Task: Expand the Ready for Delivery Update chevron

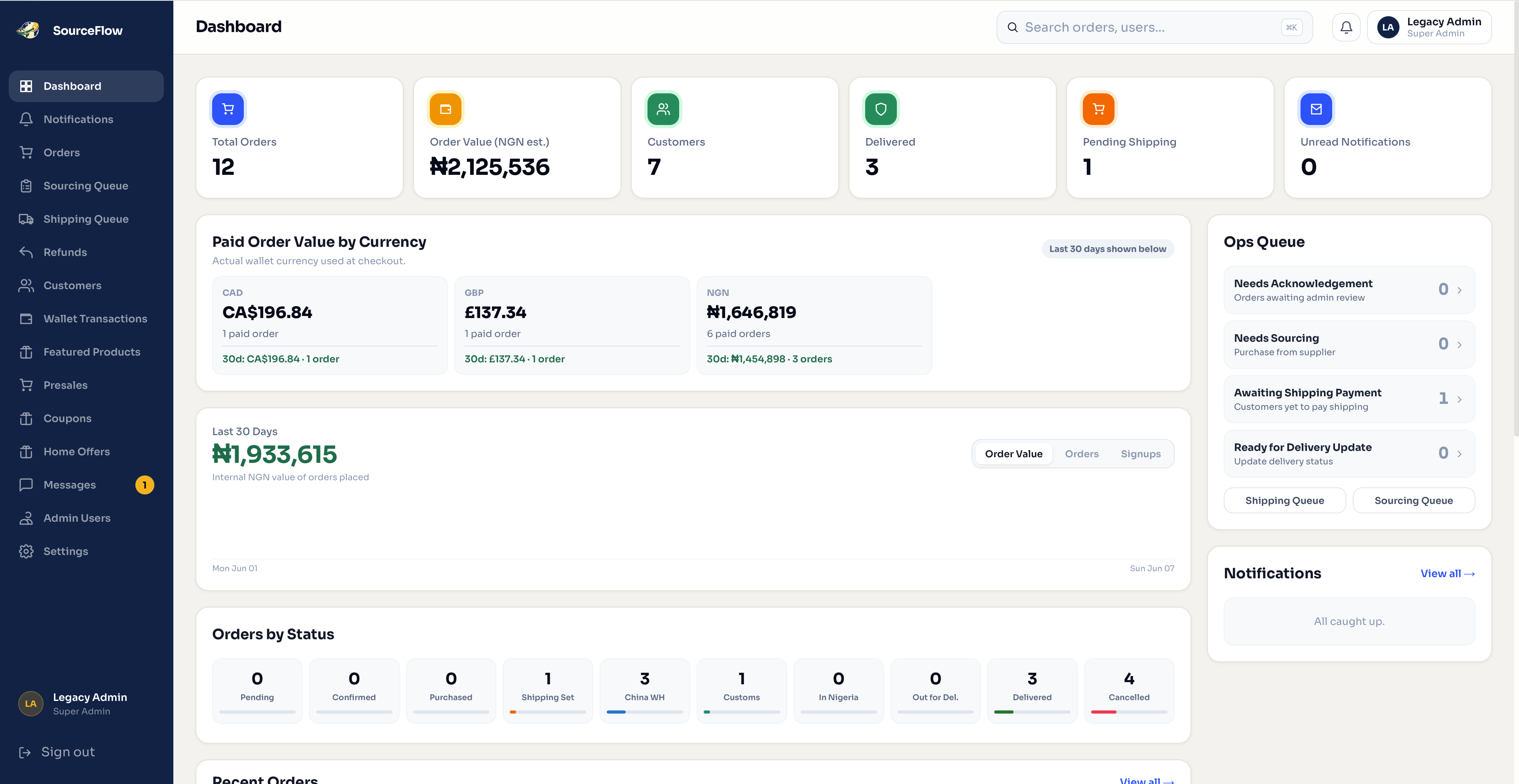Action: pyautogui.click(x=1460, y=454)
